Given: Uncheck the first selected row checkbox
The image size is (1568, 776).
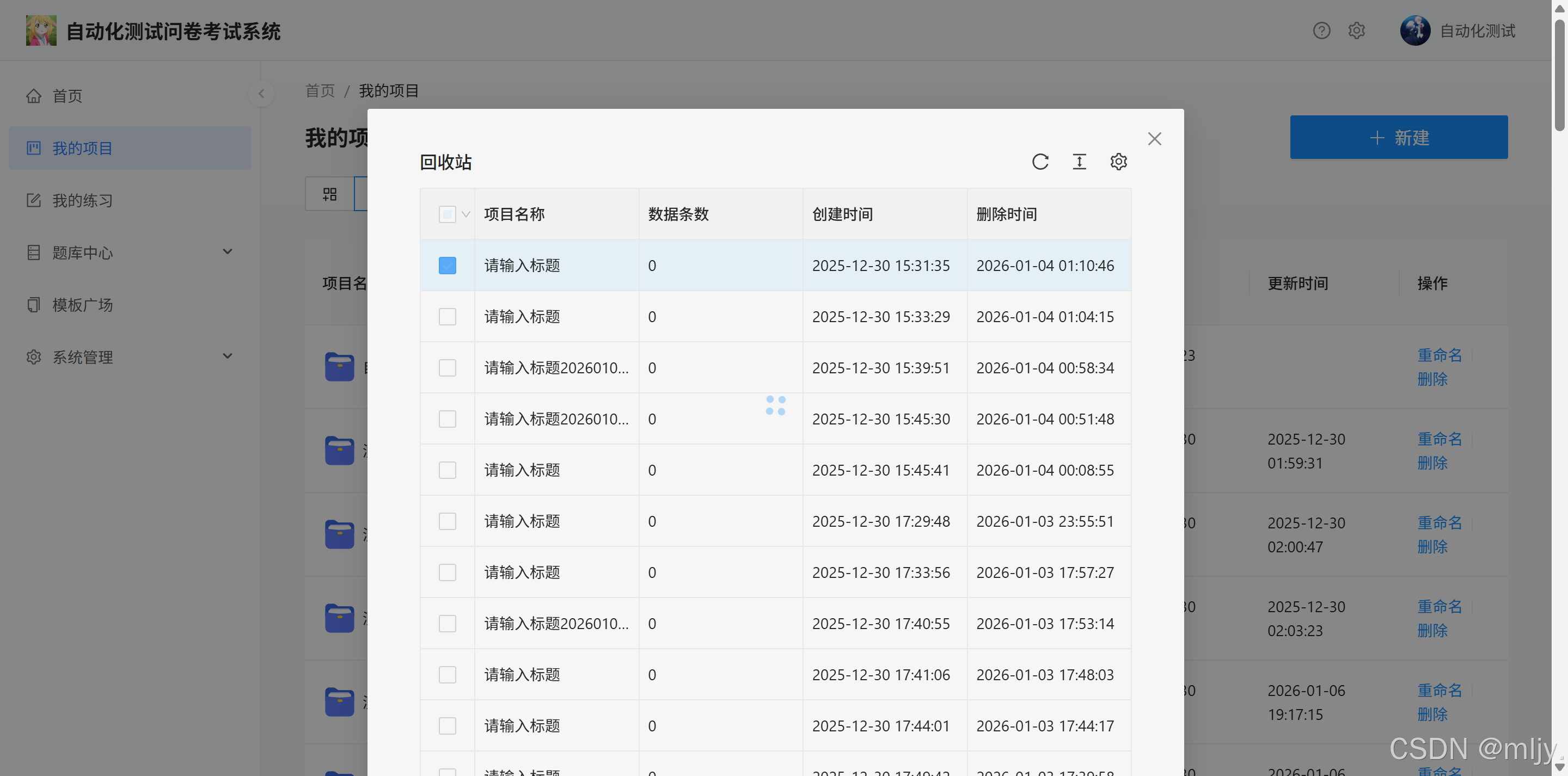Looking at the screenshot, I should (x=447, y=266).
